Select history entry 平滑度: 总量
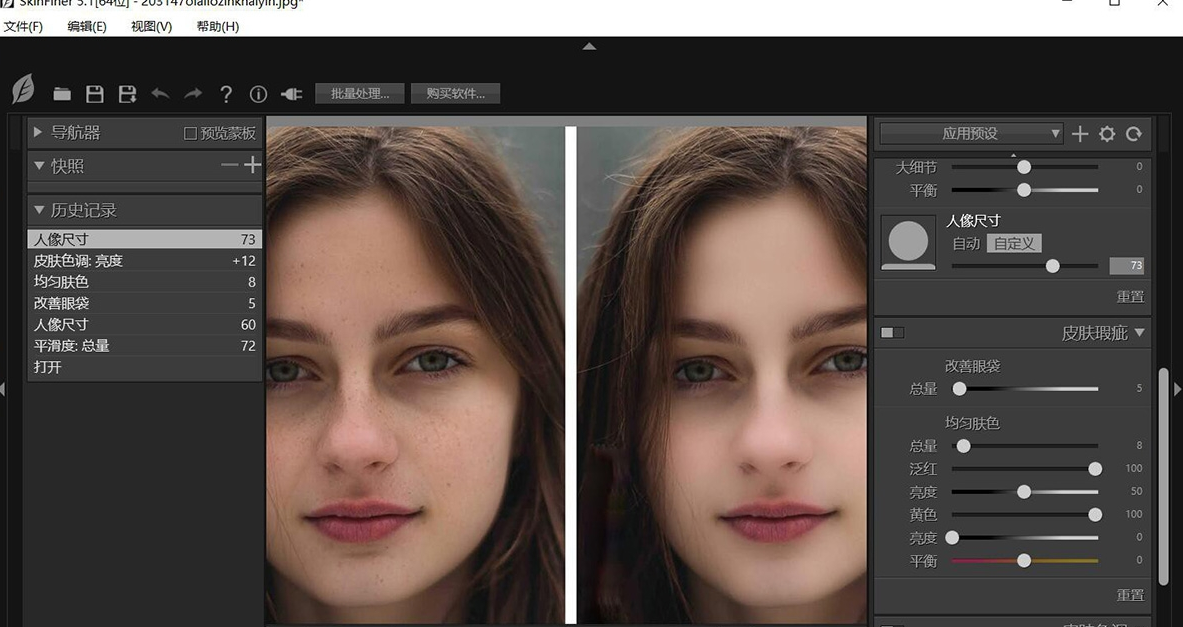Viewport: 1183px width, 627px height. click(145, 346)
